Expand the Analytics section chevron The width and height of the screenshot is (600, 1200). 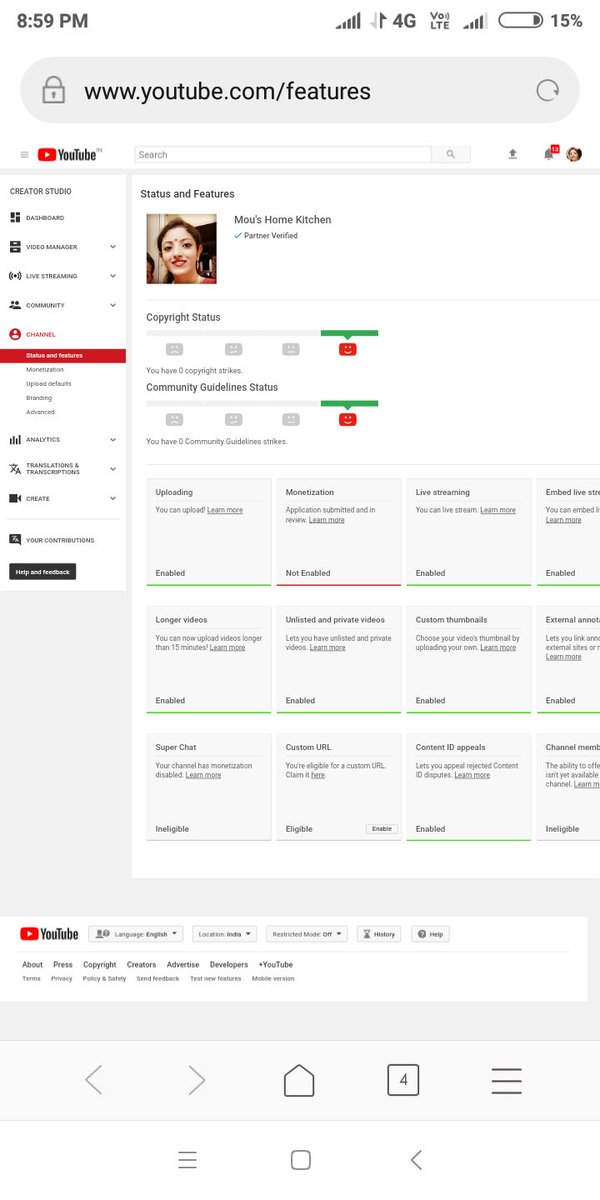(x=113, y=439)
